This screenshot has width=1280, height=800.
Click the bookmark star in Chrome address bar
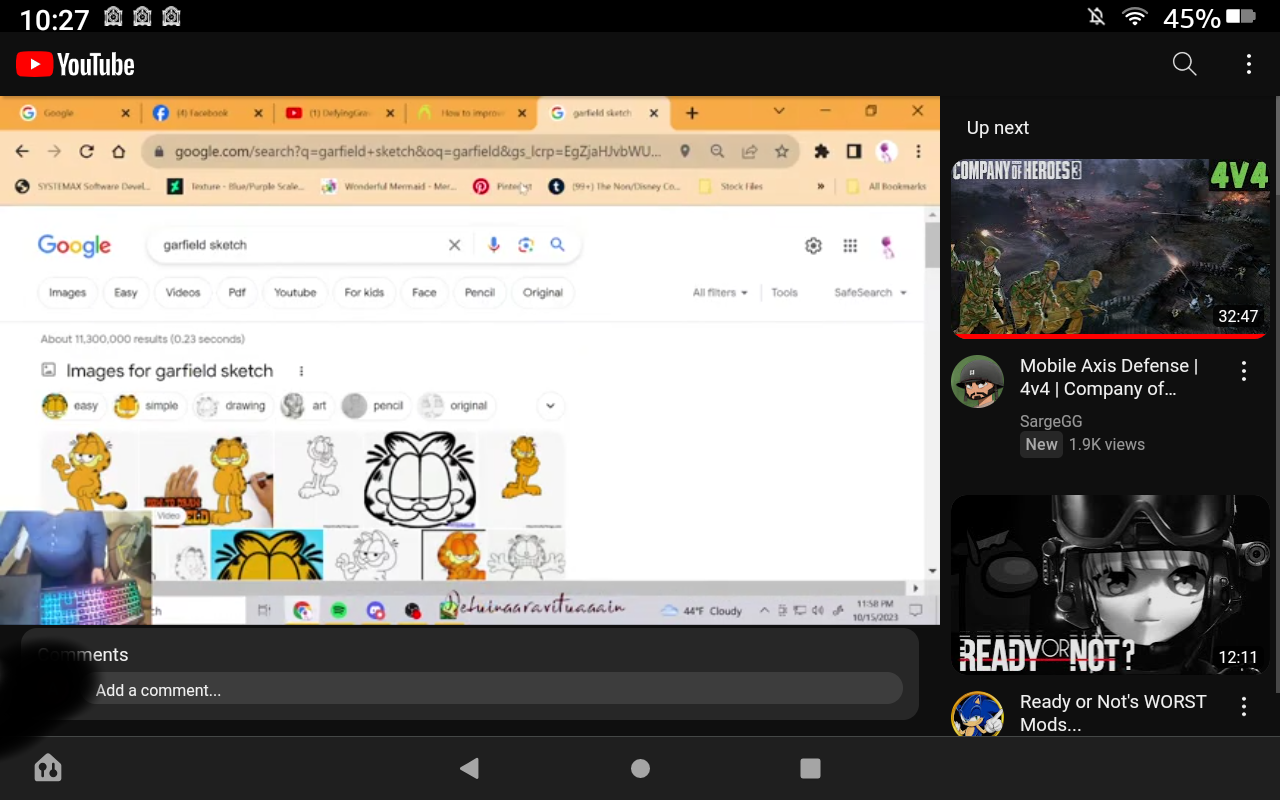tap(782, 151)
